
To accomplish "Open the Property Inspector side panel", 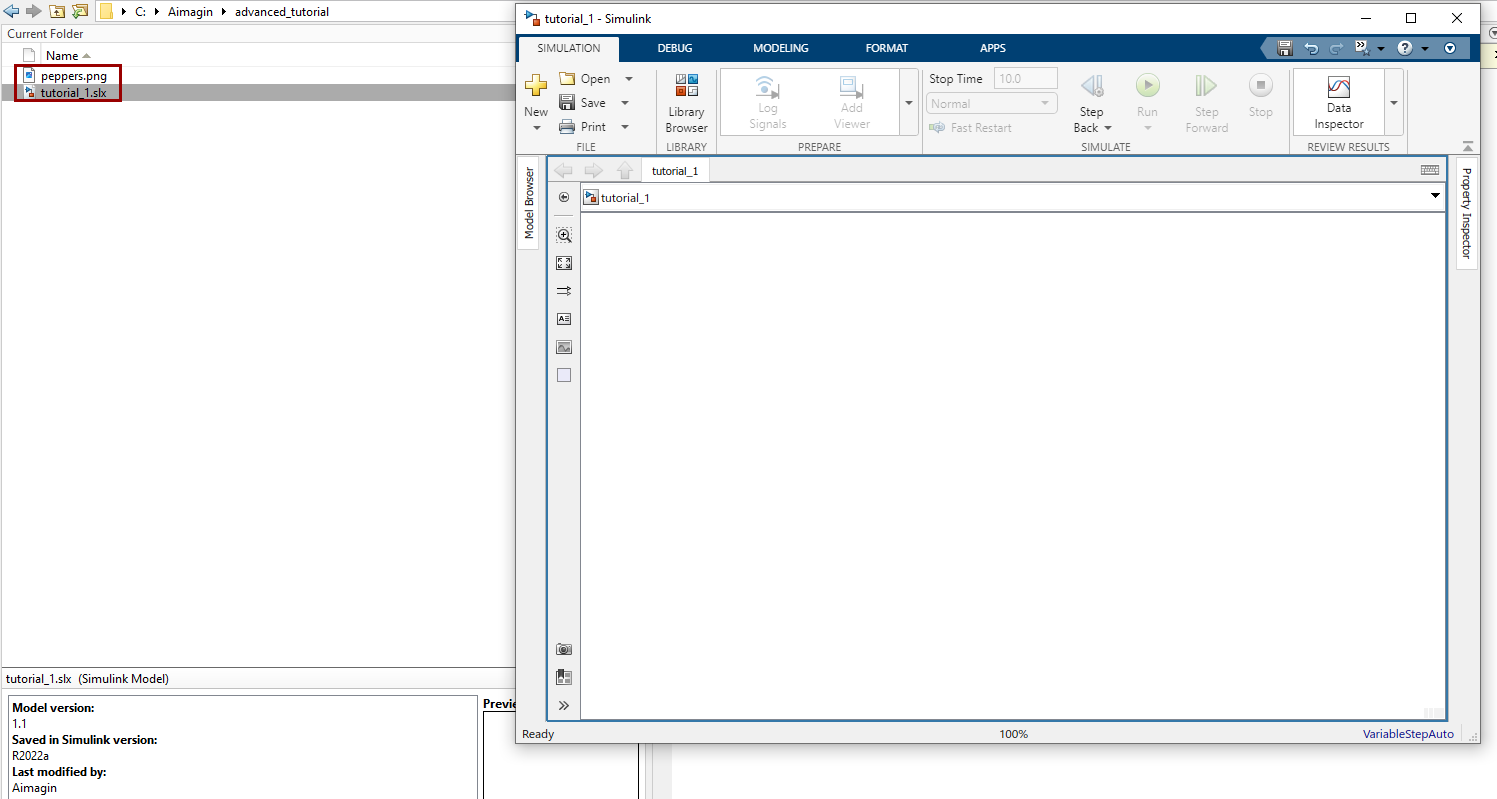I will pyautogui.click(x=1466, y=213).
